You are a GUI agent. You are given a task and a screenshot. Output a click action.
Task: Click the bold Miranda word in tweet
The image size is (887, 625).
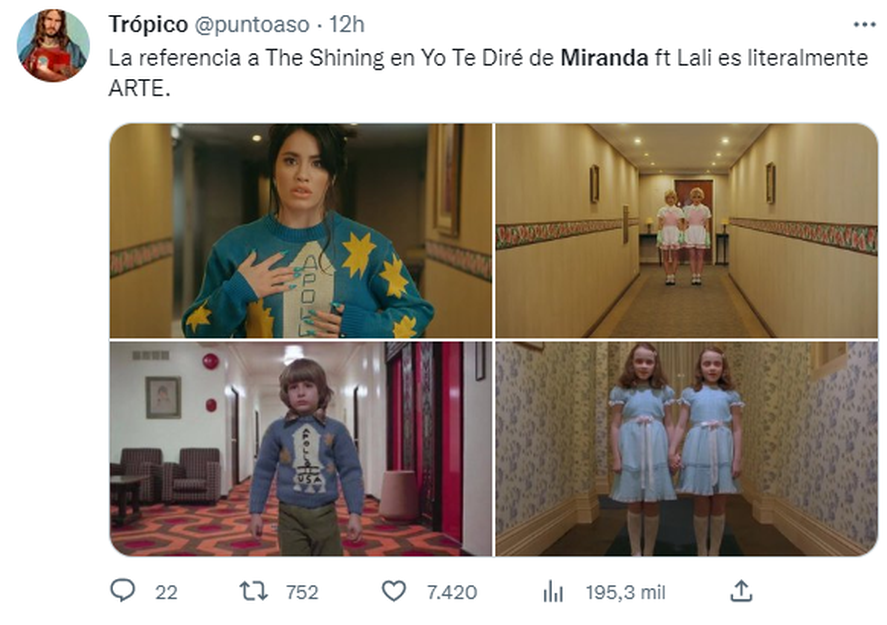coord(604,58)
